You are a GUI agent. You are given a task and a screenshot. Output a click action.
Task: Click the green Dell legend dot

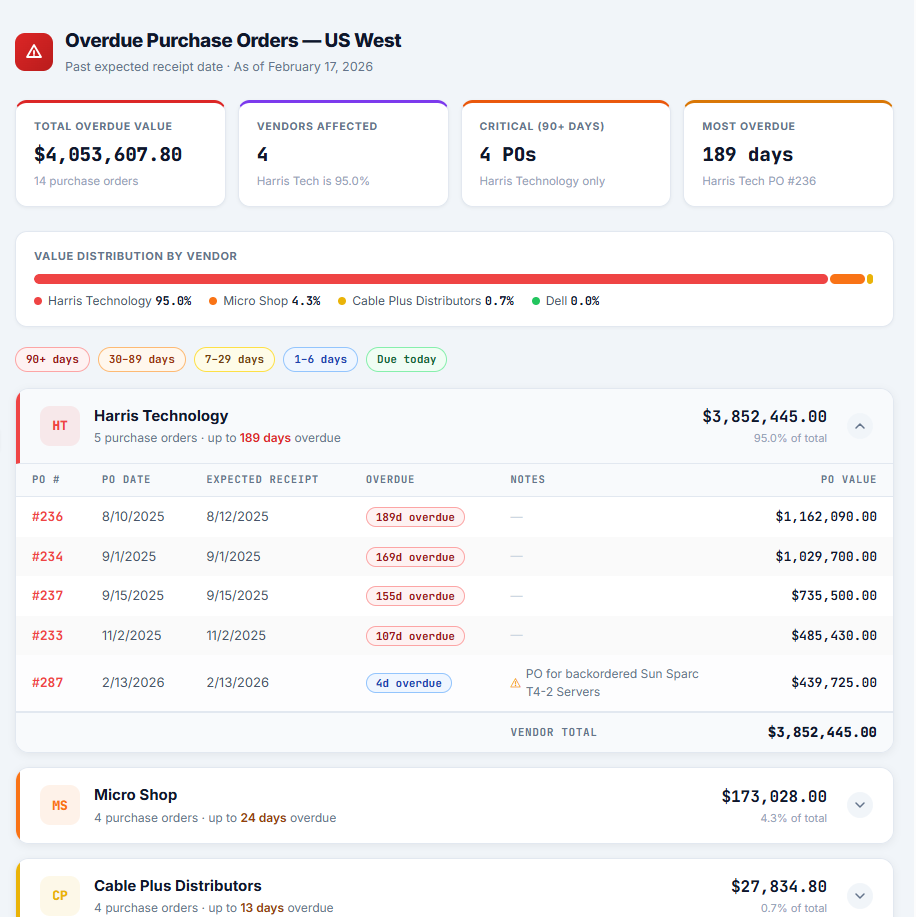click(x=536, y=301)
